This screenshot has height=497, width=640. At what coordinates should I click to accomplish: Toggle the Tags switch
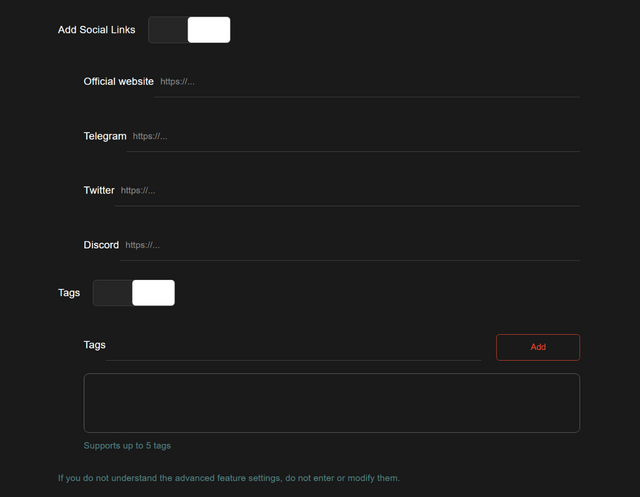coord(134,293)
